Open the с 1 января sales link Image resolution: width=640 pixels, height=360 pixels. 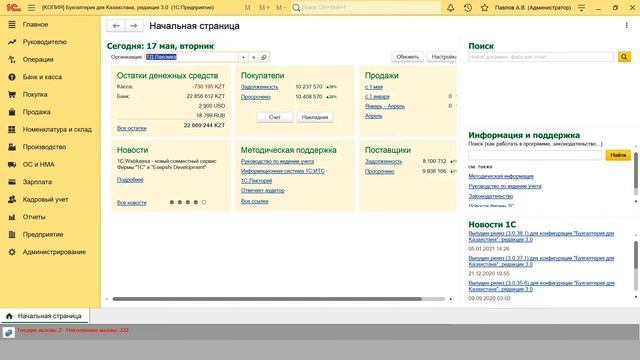coord(377,97)
